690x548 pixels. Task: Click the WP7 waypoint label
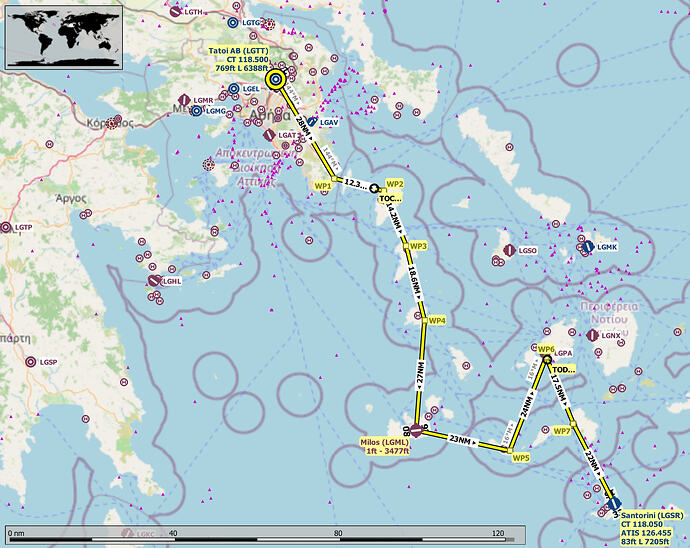(x=562, y=431)
